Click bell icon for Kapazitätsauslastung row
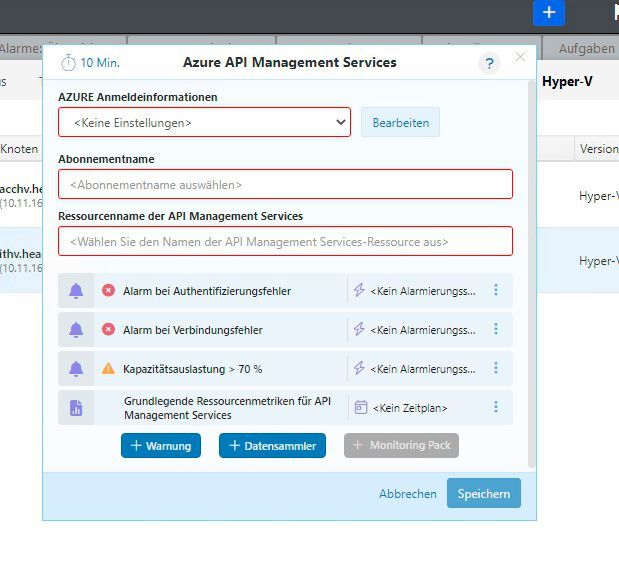619x561 pixels. [x=76, y=369]
